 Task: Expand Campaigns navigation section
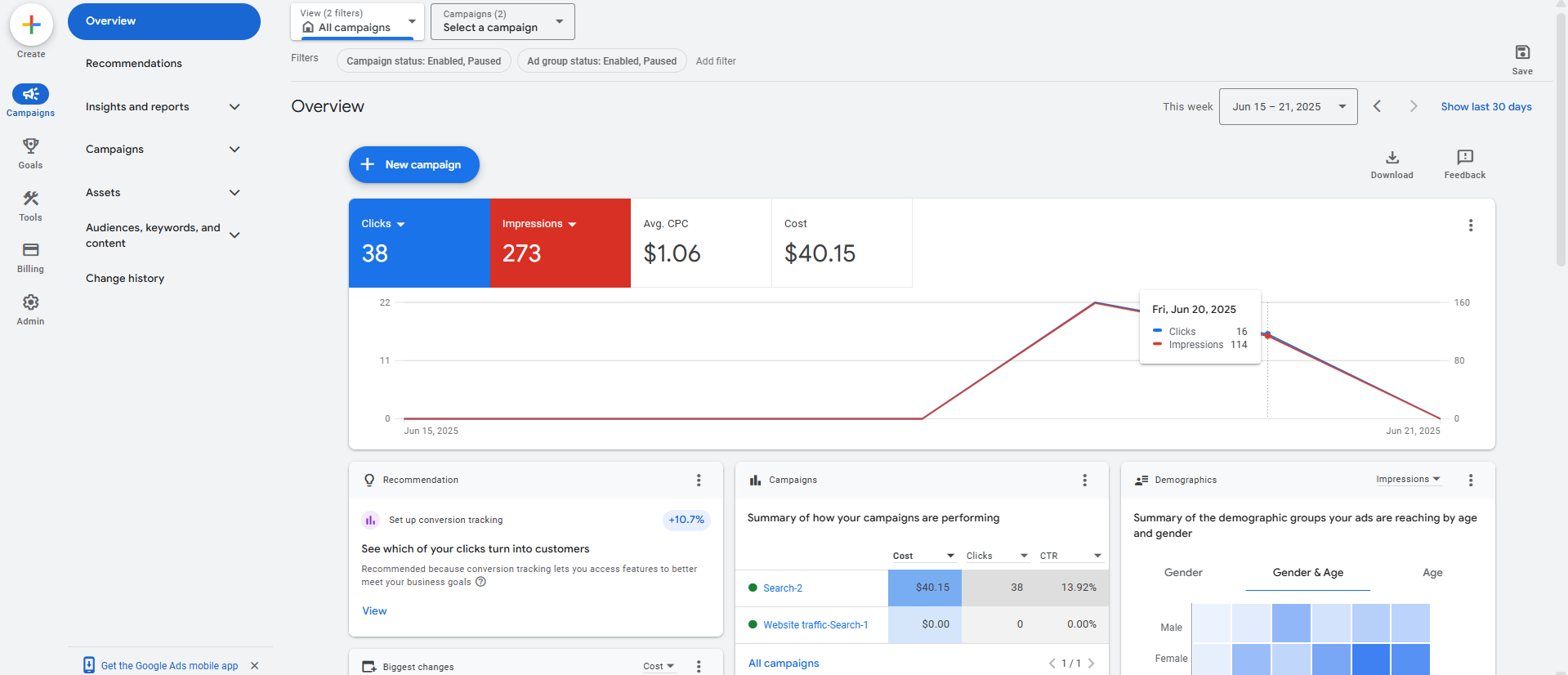[235, 150]
